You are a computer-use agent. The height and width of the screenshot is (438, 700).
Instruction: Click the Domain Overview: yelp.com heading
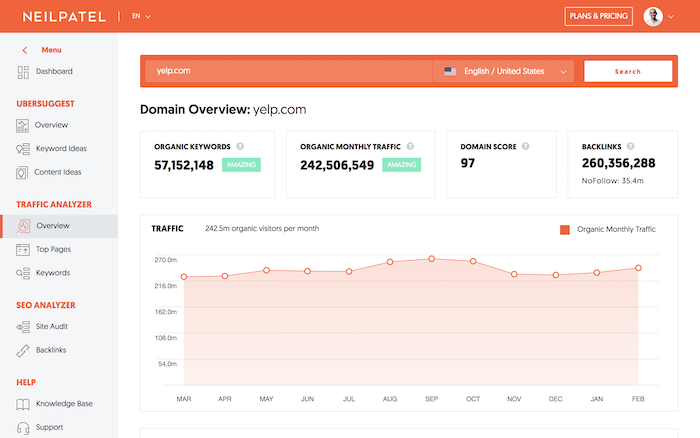(223, 110)
